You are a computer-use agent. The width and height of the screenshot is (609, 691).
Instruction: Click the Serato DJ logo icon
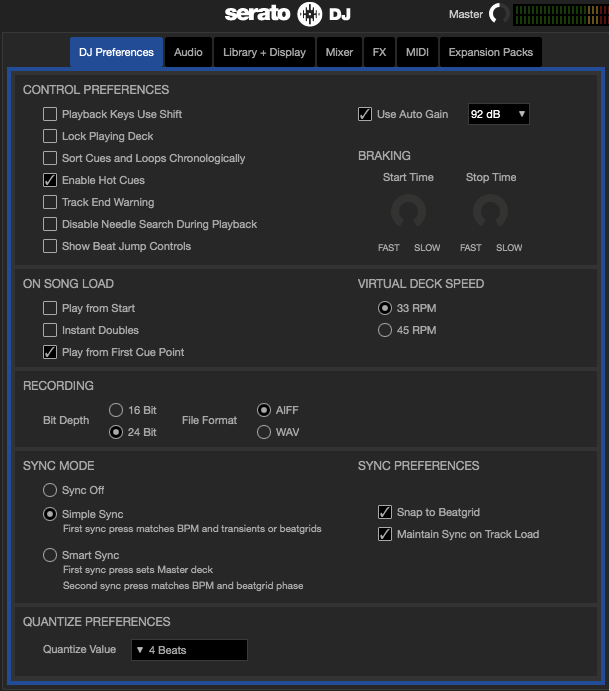[x=312, y=14]
